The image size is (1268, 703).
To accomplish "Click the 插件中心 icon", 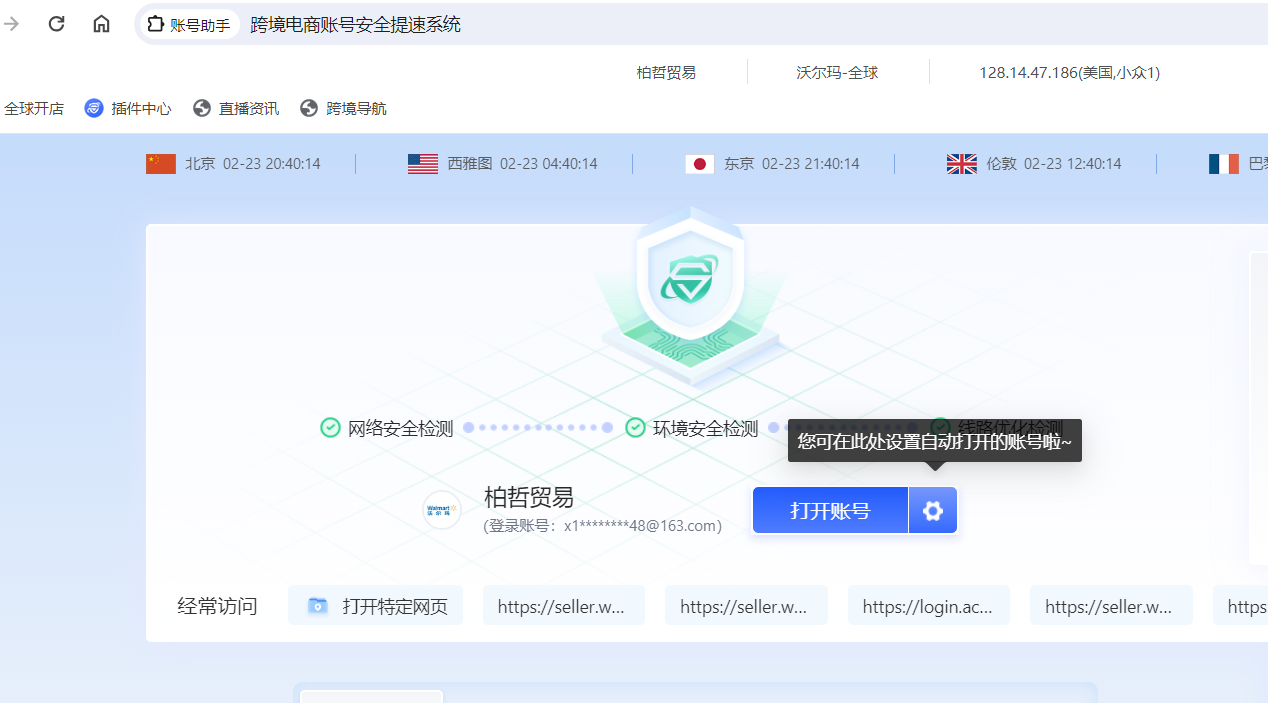I will (x=94, y=108).
